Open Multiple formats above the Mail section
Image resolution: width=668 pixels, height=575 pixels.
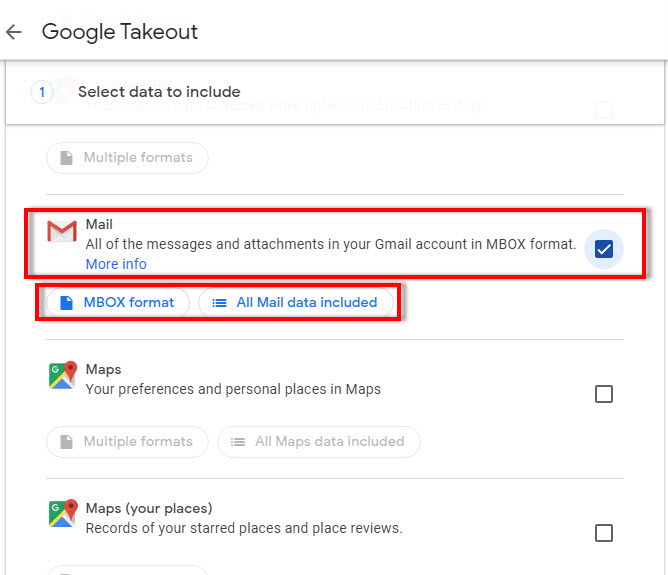point(127,158)
